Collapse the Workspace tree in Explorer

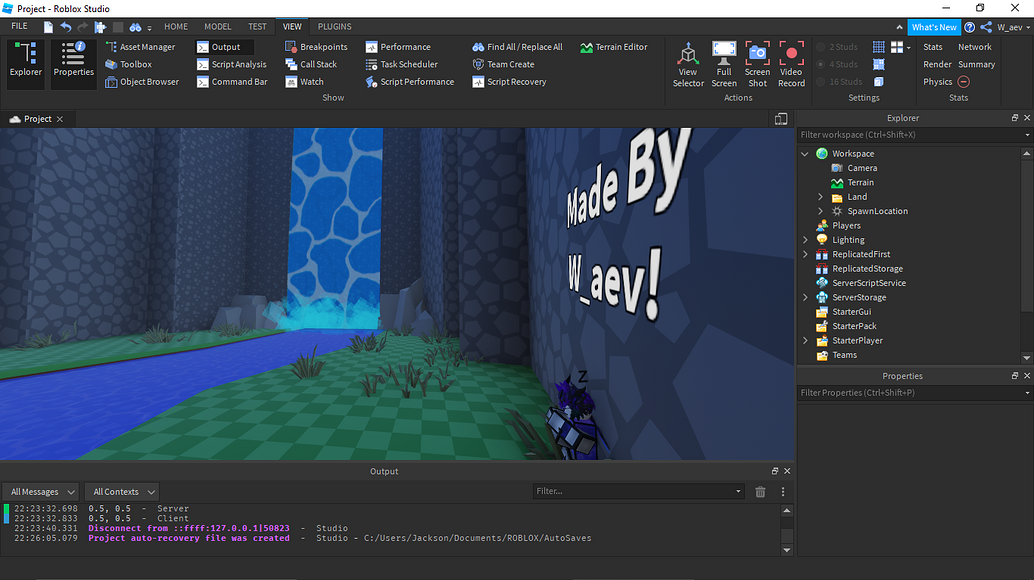click(805, 153)
